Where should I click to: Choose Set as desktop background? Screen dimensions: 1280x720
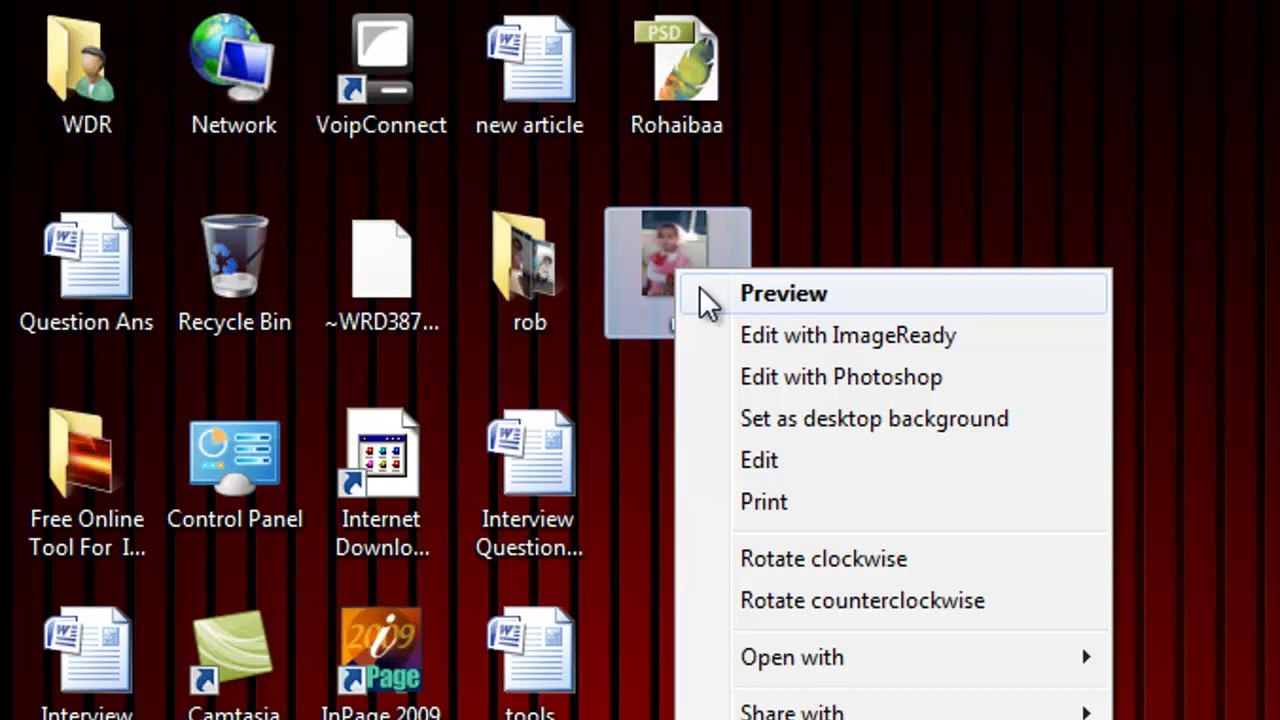tap(893, 419)
